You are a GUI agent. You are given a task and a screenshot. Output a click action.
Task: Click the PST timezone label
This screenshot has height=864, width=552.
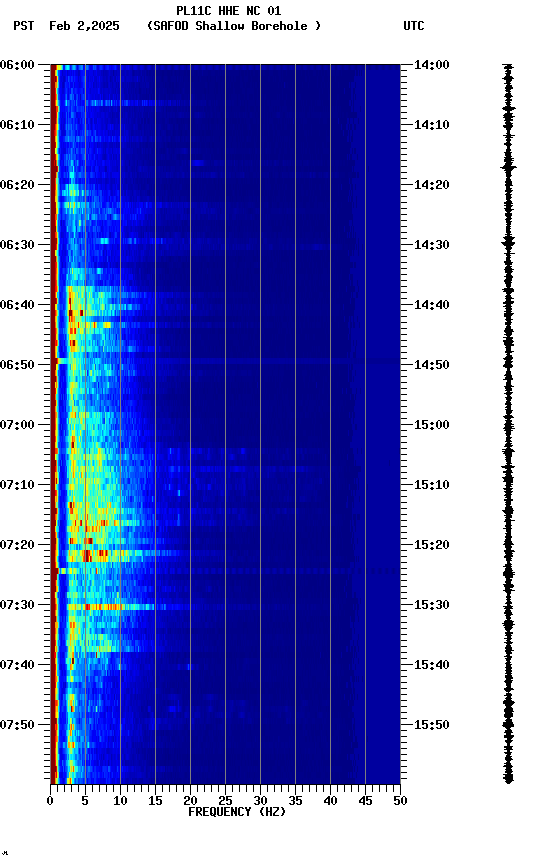click(24, 26)
